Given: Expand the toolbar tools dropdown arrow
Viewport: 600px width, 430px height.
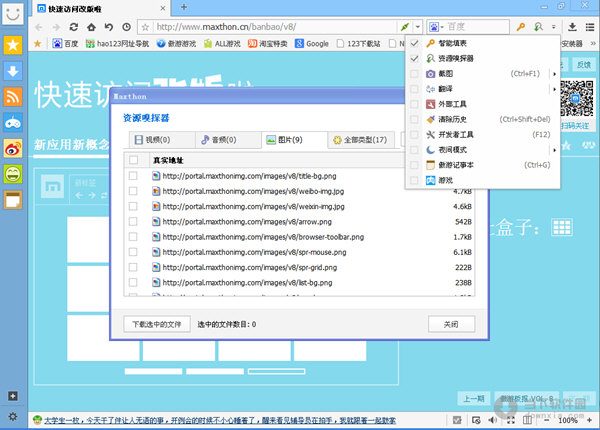Looking at the screenshot, I should (553, 27).
